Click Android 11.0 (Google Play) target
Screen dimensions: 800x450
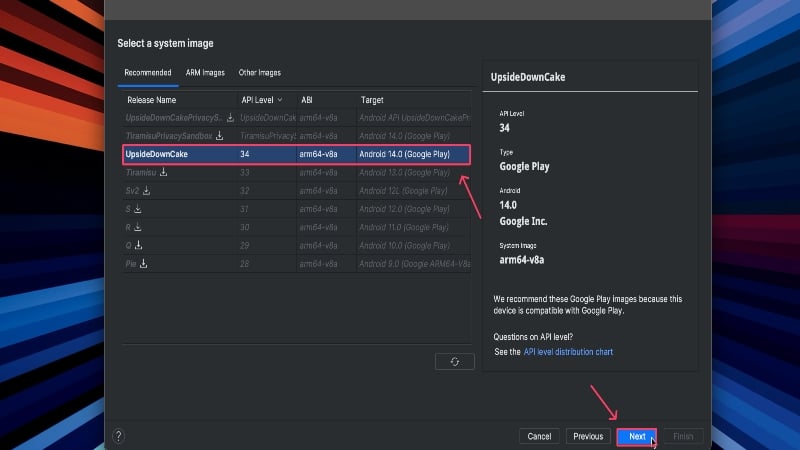[x=404, y=227]
